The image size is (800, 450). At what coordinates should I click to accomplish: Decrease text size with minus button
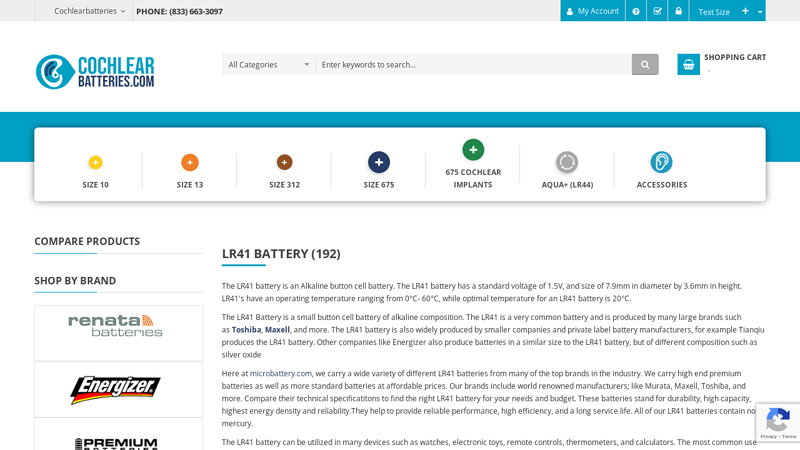(x=760, y=12)
